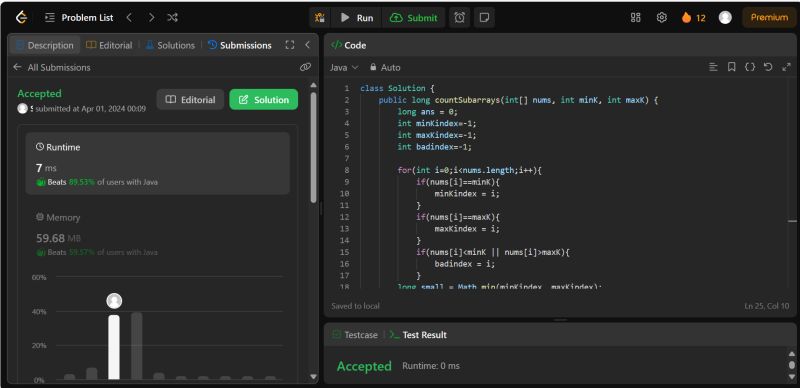The width and height of the screenshot is (800, 388).
Task: Click 'Runtime: 0 ms' in Test Result
Action: (x=431, y=366)
